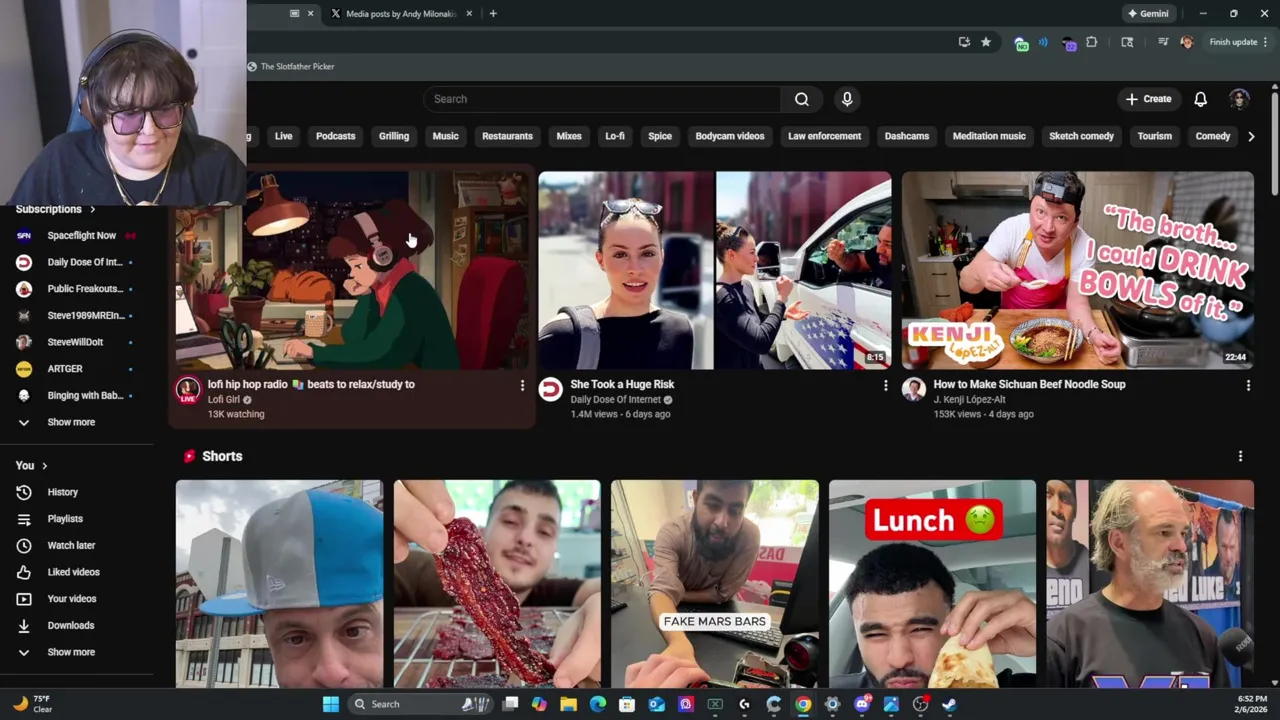Open The Slotfather Picker bookmark

(x=291, y=67)
